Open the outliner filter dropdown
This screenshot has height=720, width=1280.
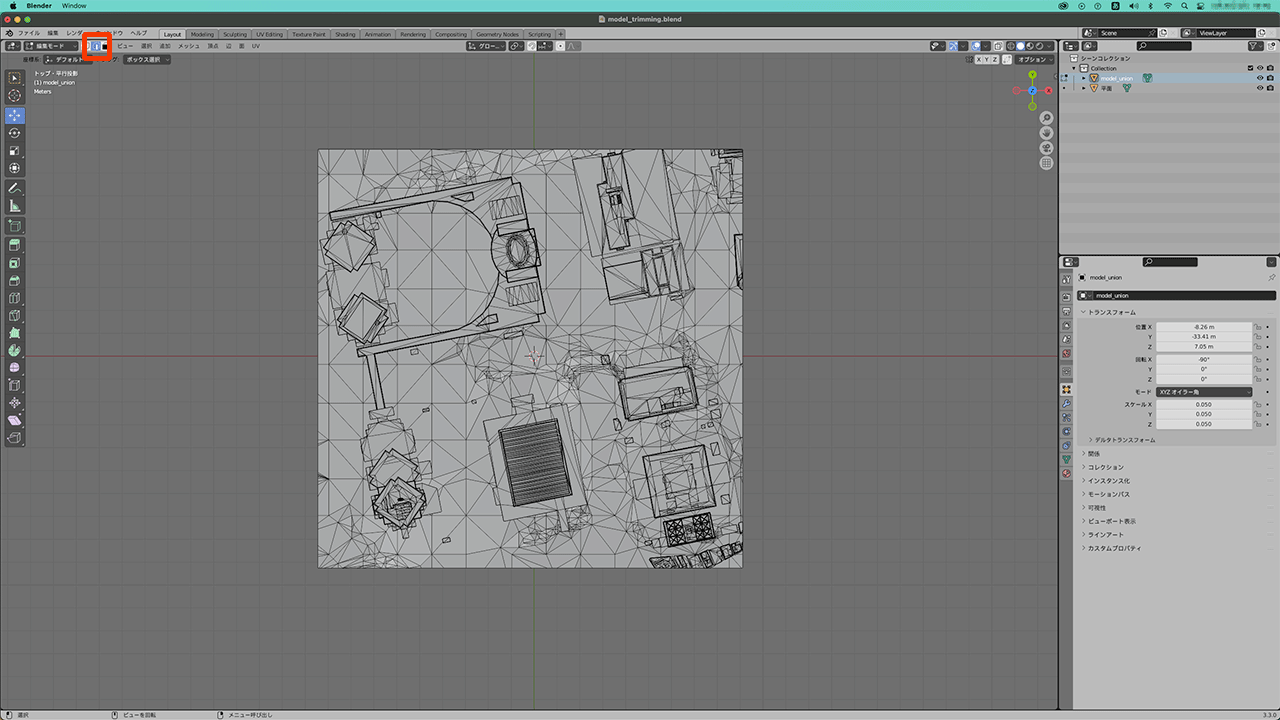click(x=1255, y=46)
